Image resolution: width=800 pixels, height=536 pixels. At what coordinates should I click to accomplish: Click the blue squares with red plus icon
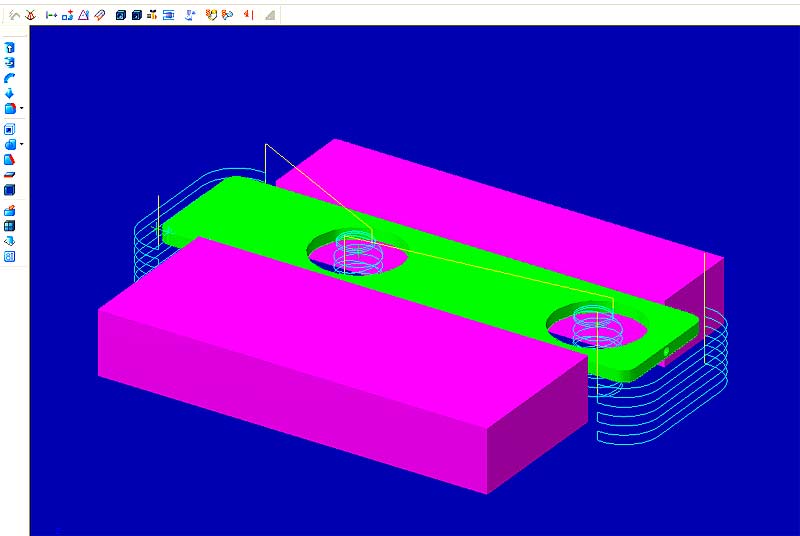point(68,15)
